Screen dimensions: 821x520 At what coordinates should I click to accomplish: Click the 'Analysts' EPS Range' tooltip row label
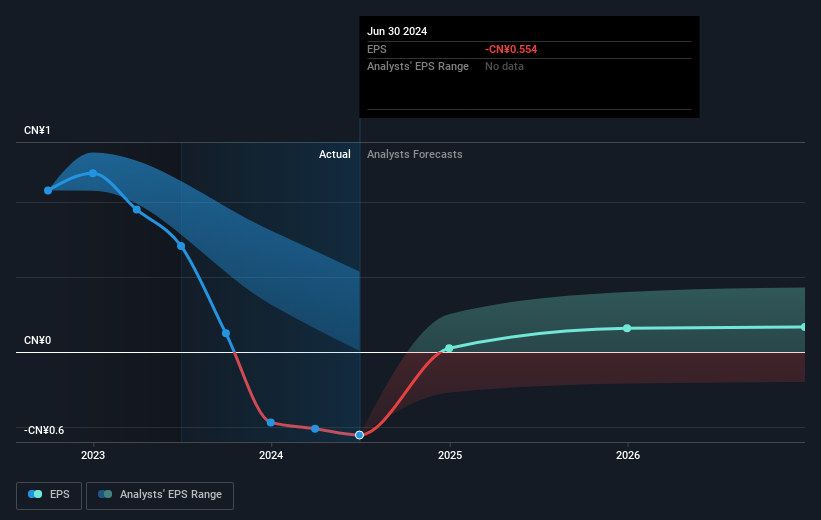click(x=418, y=67)
